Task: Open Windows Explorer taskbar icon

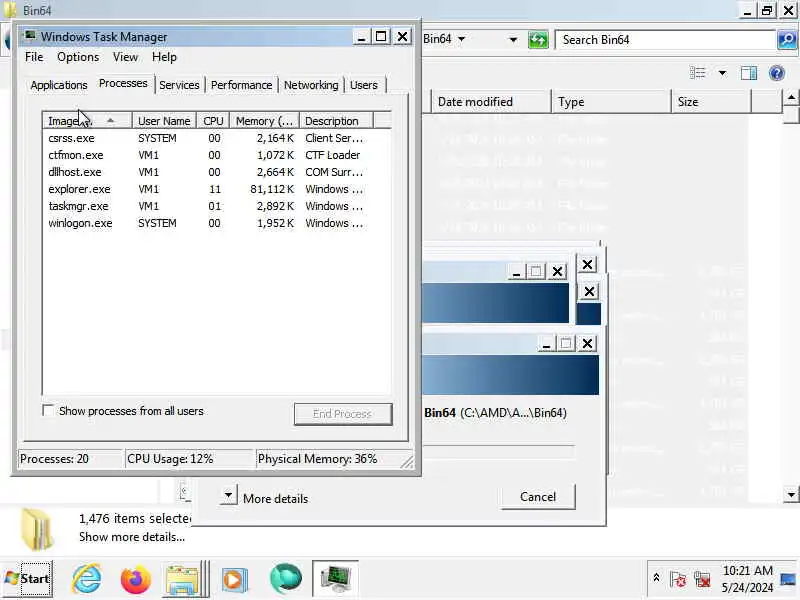Action: [182, 579]
